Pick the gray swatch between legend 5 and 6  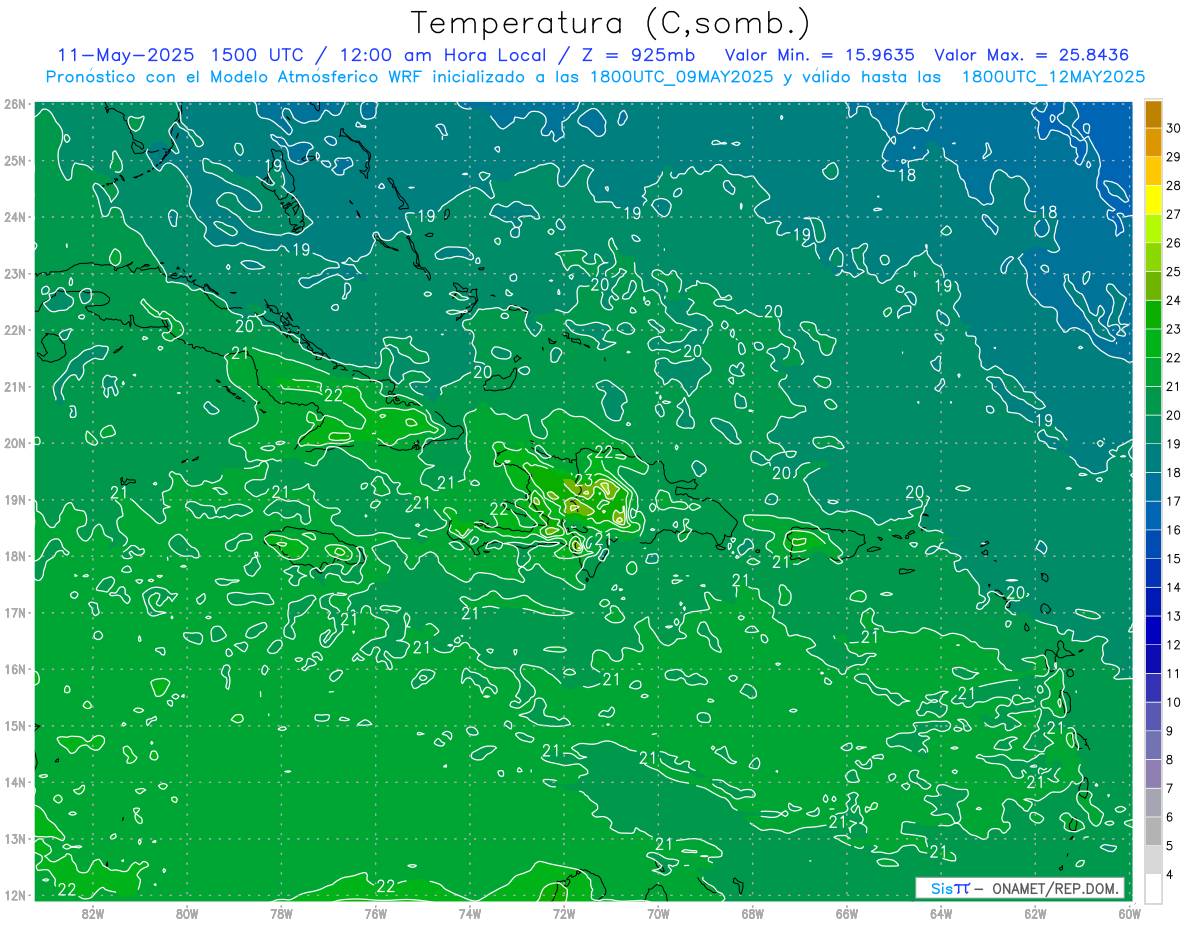pyautogui.click(x=1153, y=830)
